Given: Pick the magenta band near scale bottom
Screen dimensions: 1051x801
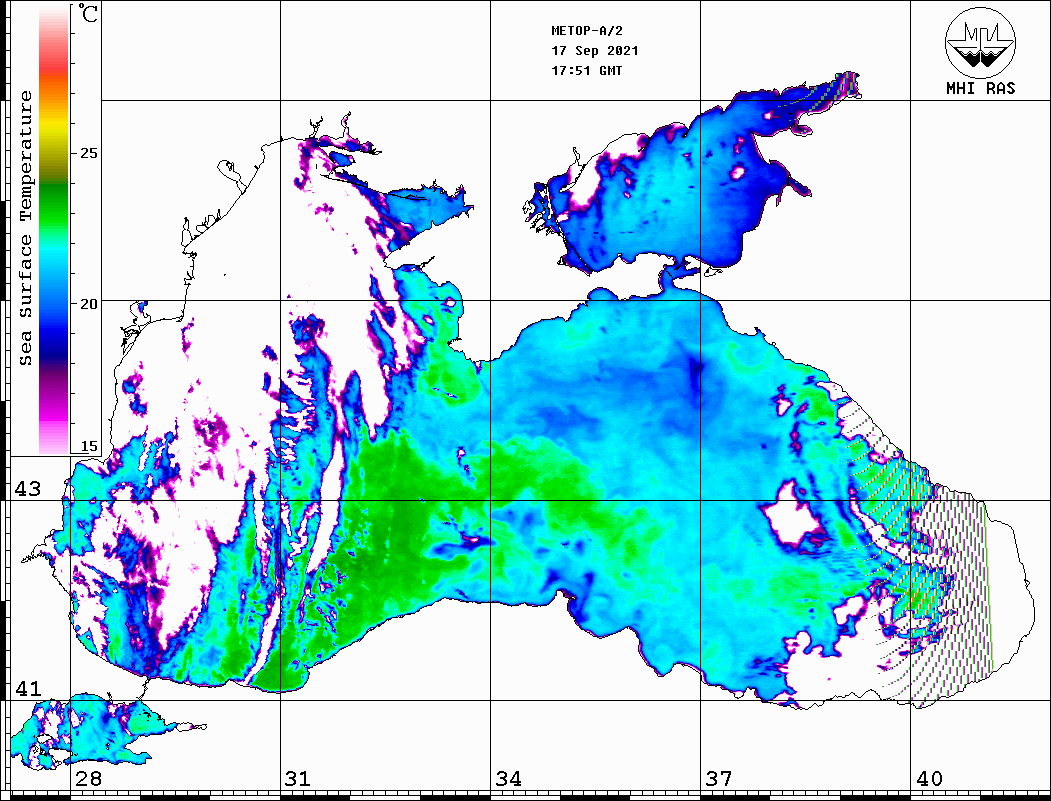Looking at the screenshot, I should (53, 415).
